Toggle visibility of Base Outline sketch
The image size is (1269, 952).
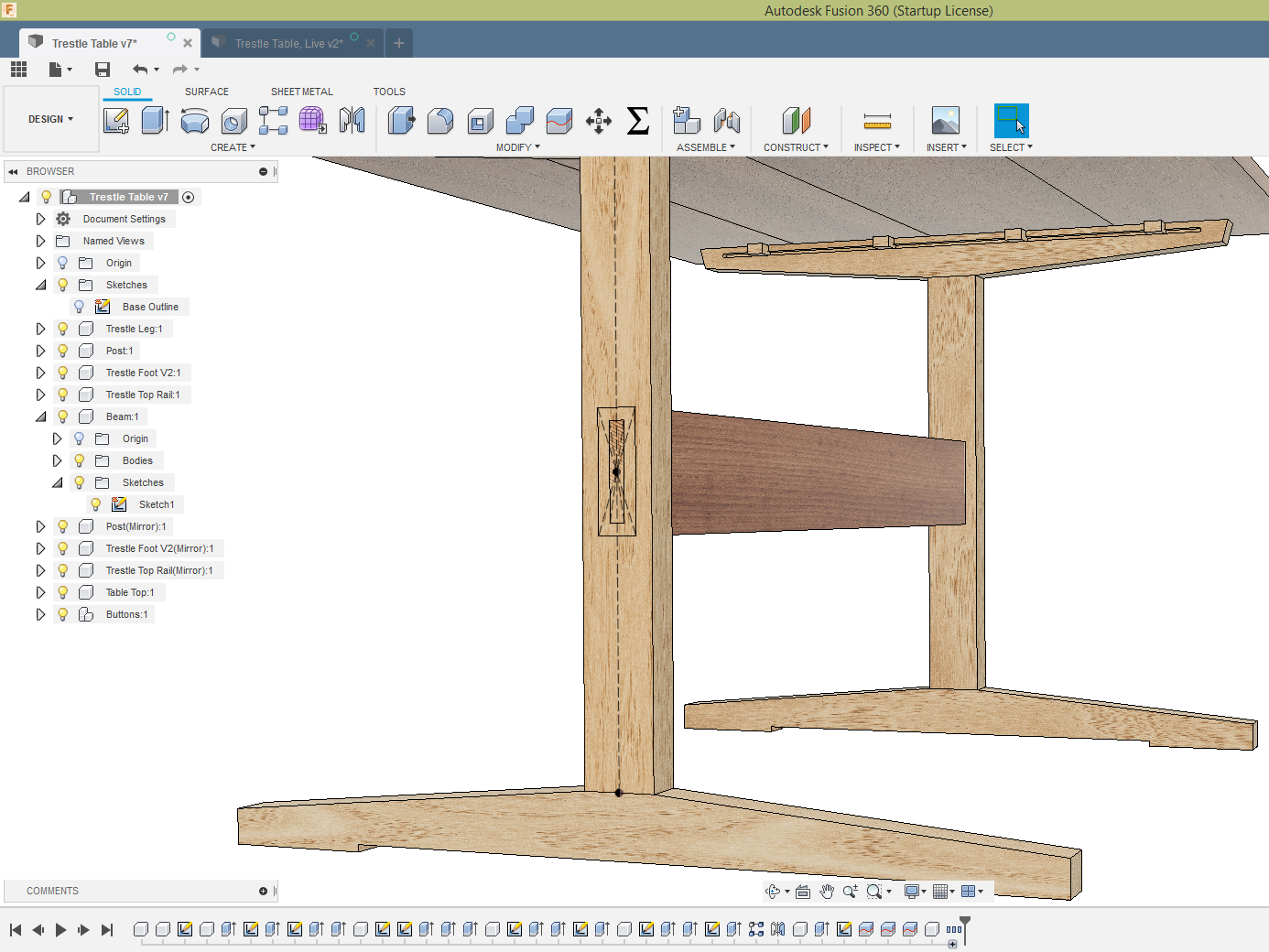click(x=80, y=307)
